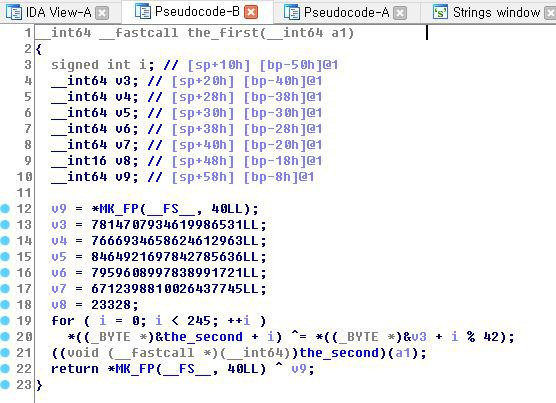The image size is (556, 403).
Task: Switch to the Pseudocode-A tab
Action: (x=346, y=13)
